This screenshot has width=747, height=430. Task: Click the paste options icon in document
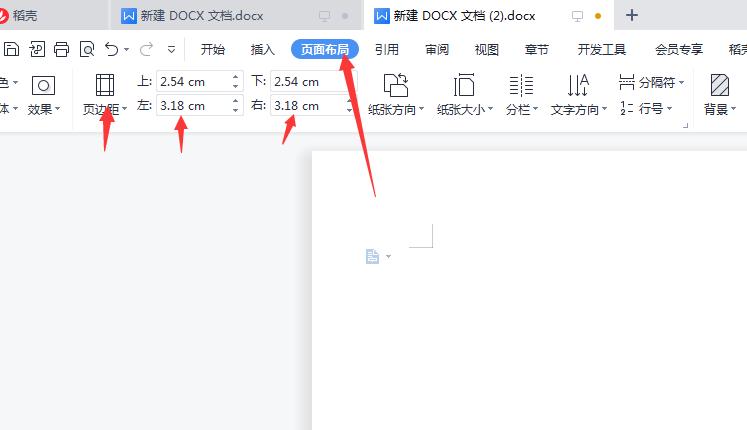pyautogui.click(x=373, y=256)
